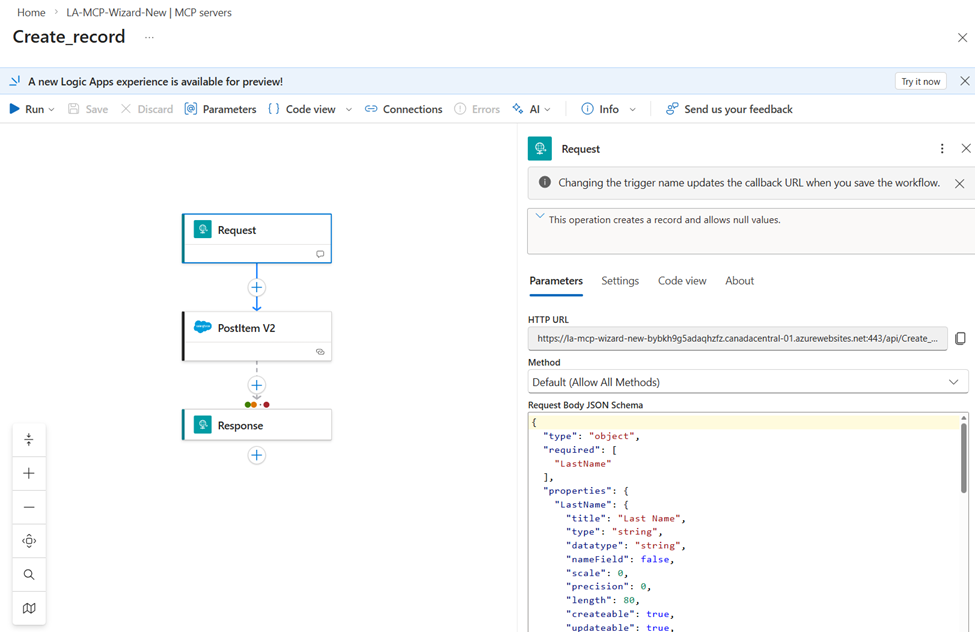The height and width of the screenshot is (632, 975).
Task: Collapse the operation description box
Action: pos(539,216)
